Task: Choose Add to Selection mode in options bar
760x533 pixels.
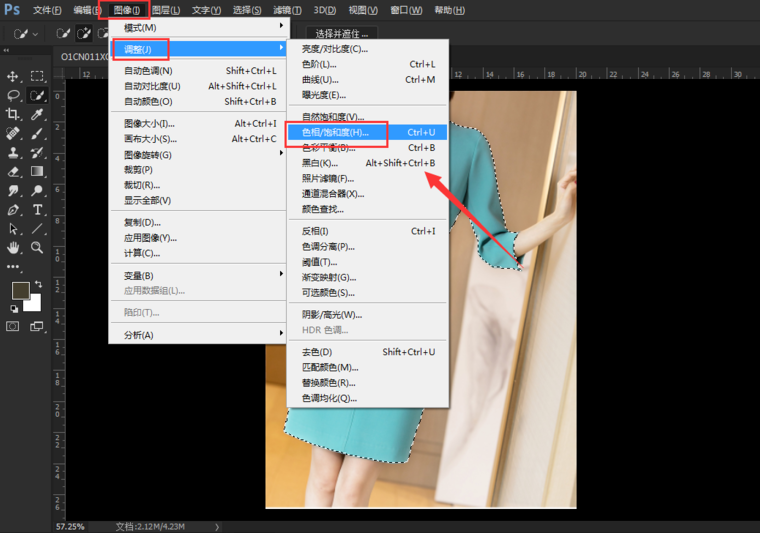Action: (x=84, y=33)
